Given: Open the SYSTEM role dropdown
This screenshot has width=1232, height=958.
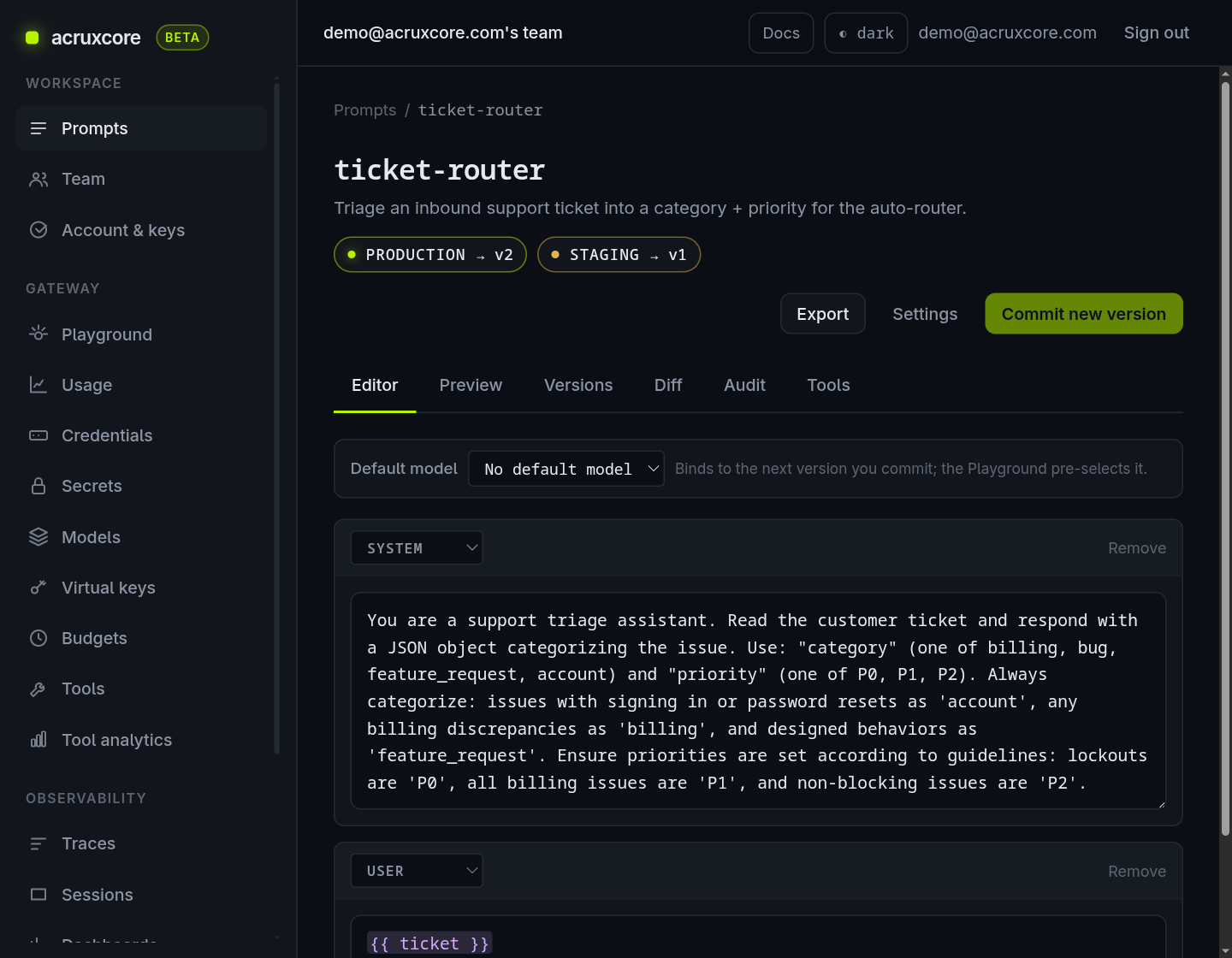Looking at the screenshot, I should (417, 548).
